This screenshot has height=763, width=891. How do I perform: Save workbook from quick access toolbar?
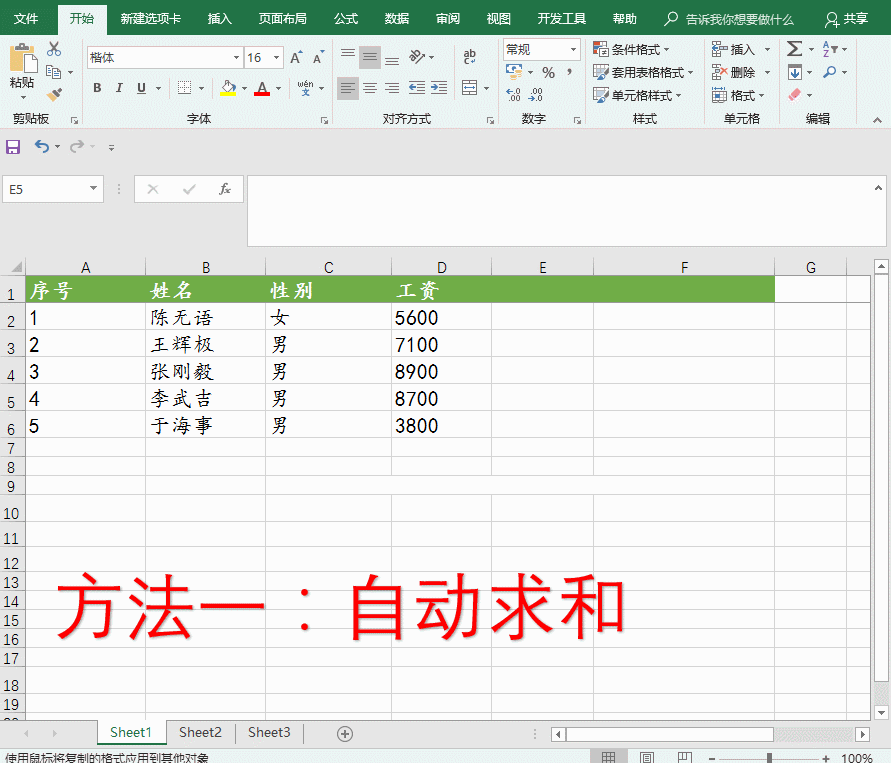13,147
